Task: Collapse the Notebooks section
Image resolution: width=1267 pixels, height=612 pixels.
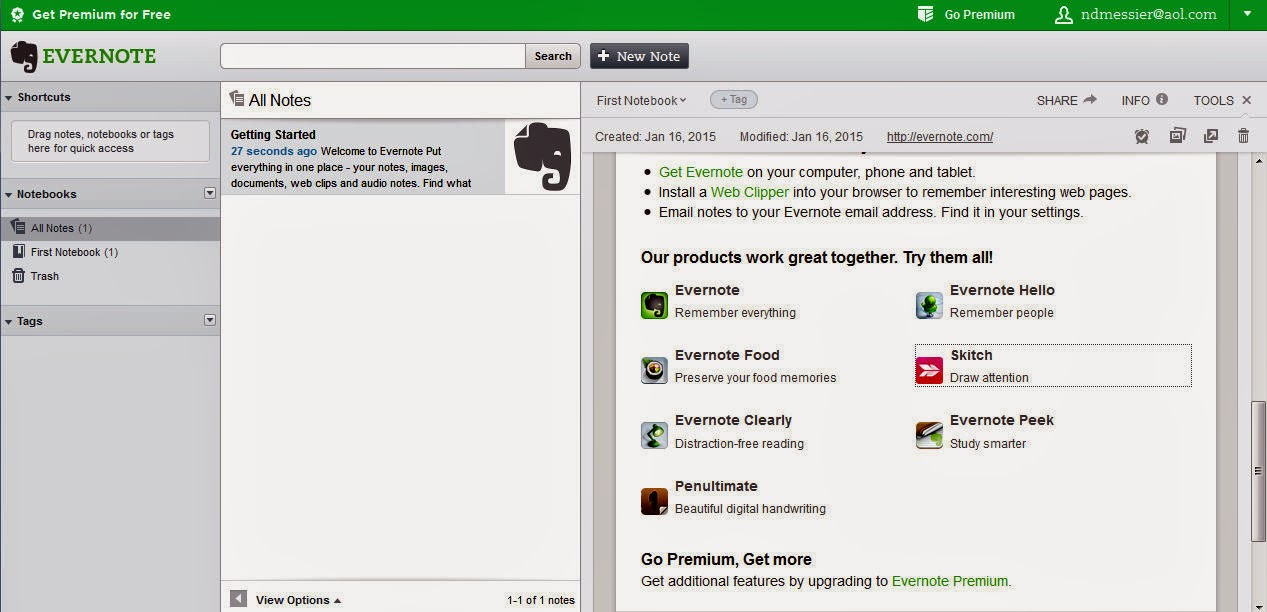Action: (9, 195)
